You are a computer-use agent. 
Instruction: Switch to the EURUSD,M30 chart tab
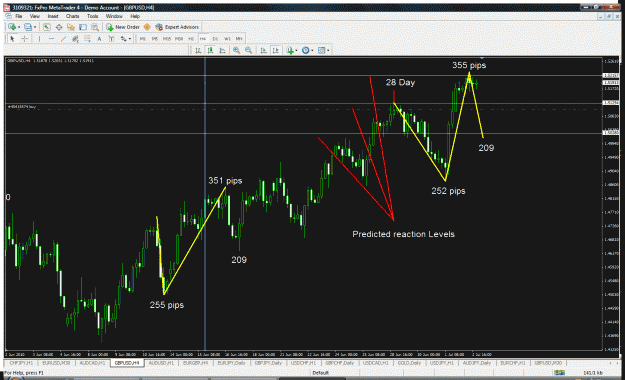tap(56, 363)
